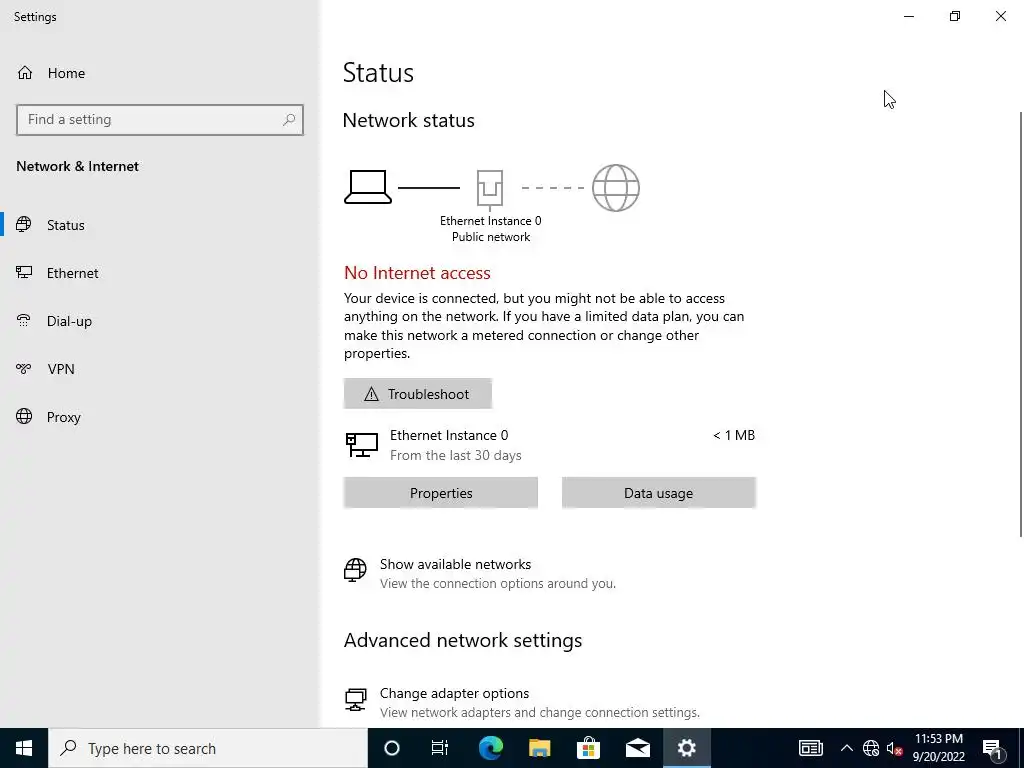
Task: Launch Microsoft Edge from taskbar
Action: pyautogui.click(x=490, y=748)
